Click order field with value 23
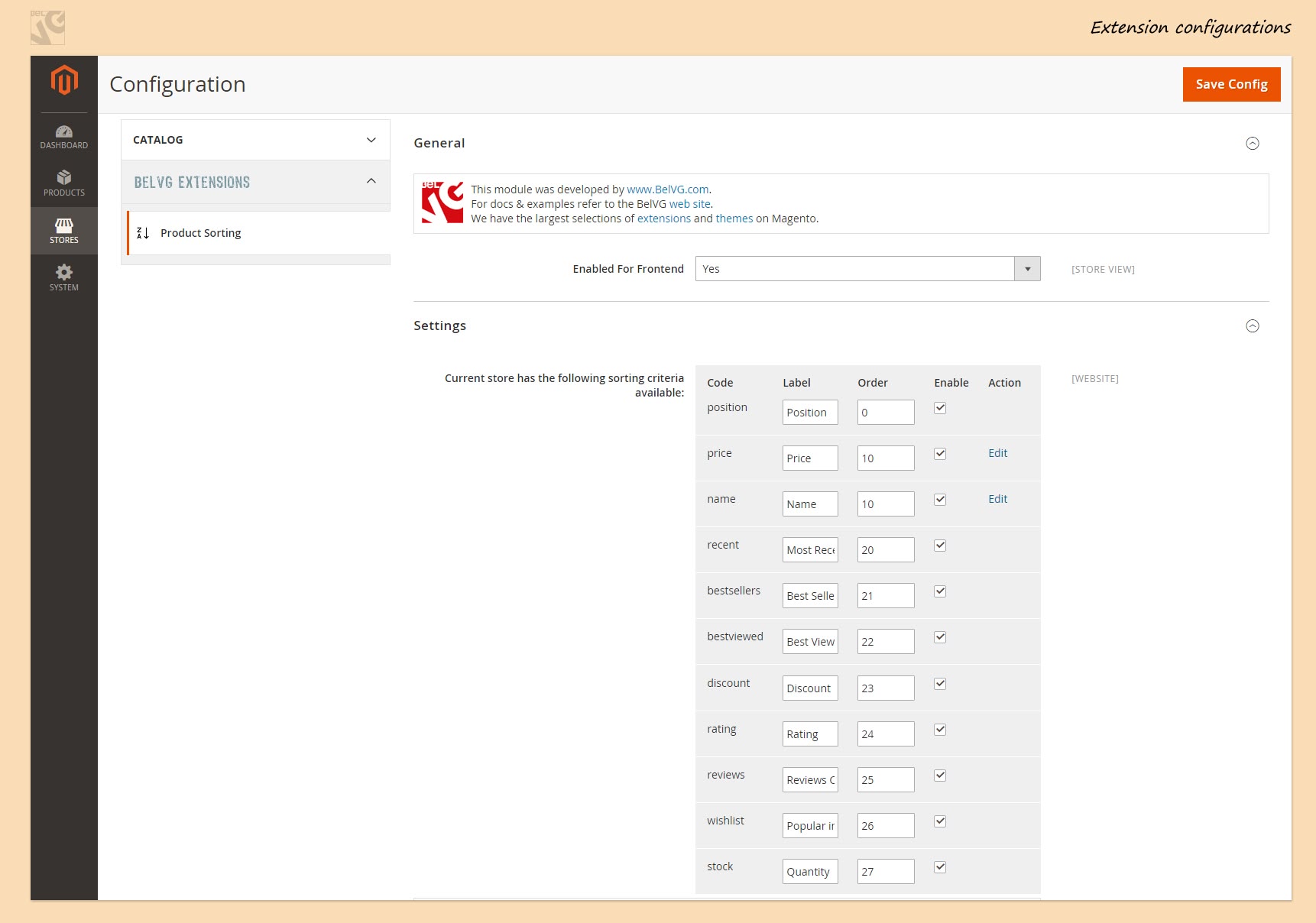 pos(886,688)
